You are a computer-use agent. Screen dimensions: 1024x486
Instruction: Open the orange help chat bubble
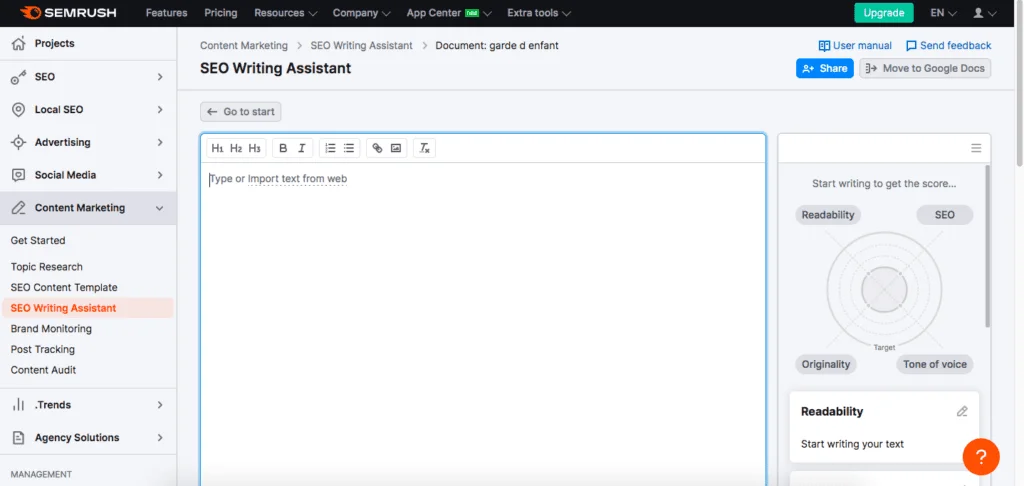[981, 456]
